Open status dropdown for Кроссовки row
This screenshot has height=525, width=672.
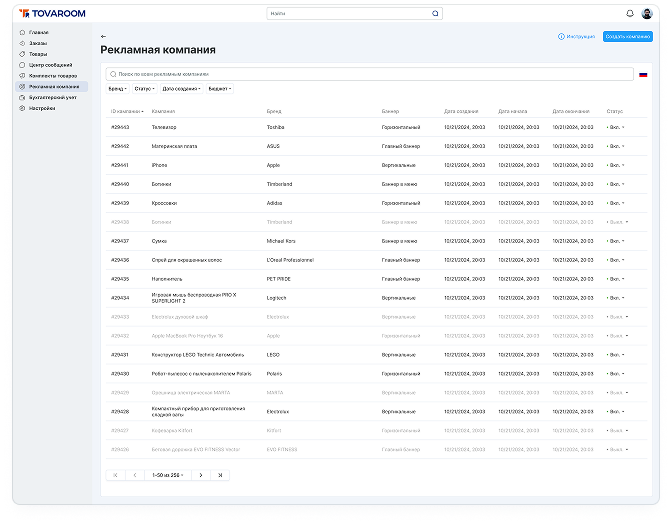click(x=616, y=203)
